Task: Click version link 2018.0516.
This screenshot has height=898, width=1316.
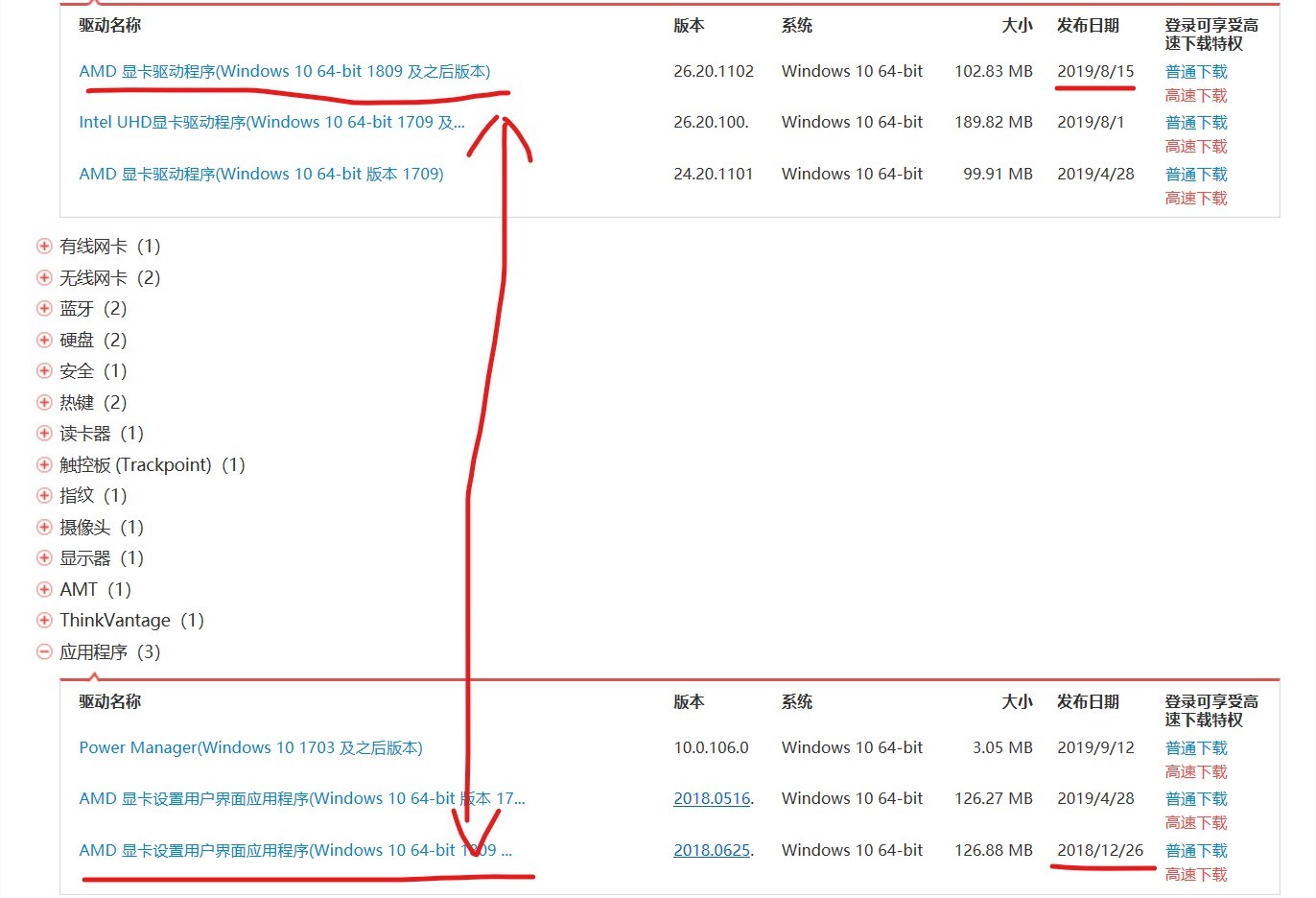Action: 714,798
